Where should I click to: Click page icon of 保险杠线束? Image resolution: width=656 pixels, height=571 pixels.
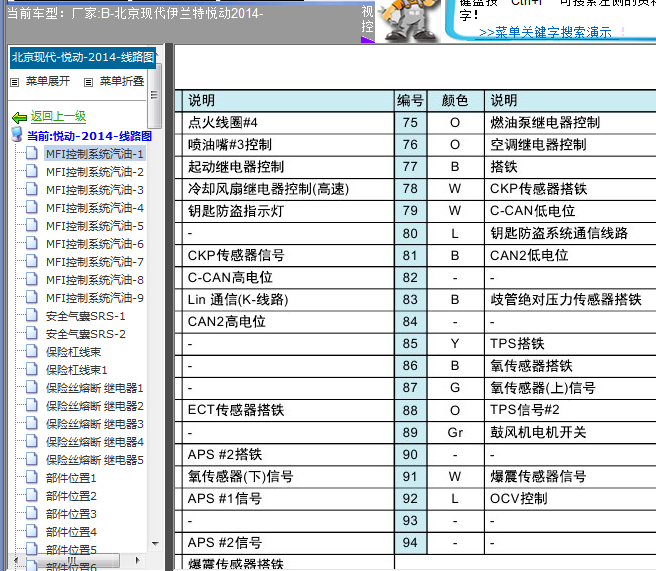31,351
